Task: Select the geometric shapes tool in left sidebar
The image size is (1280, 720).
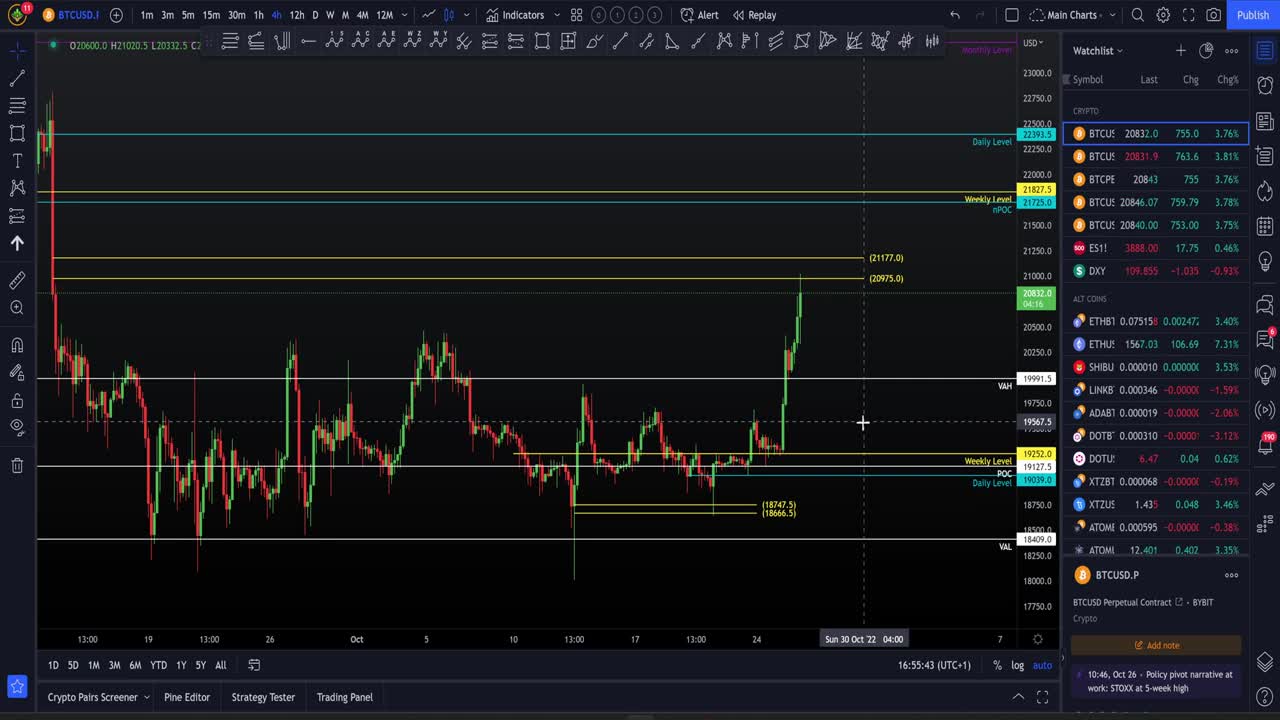Action: [x=17, y=133]
